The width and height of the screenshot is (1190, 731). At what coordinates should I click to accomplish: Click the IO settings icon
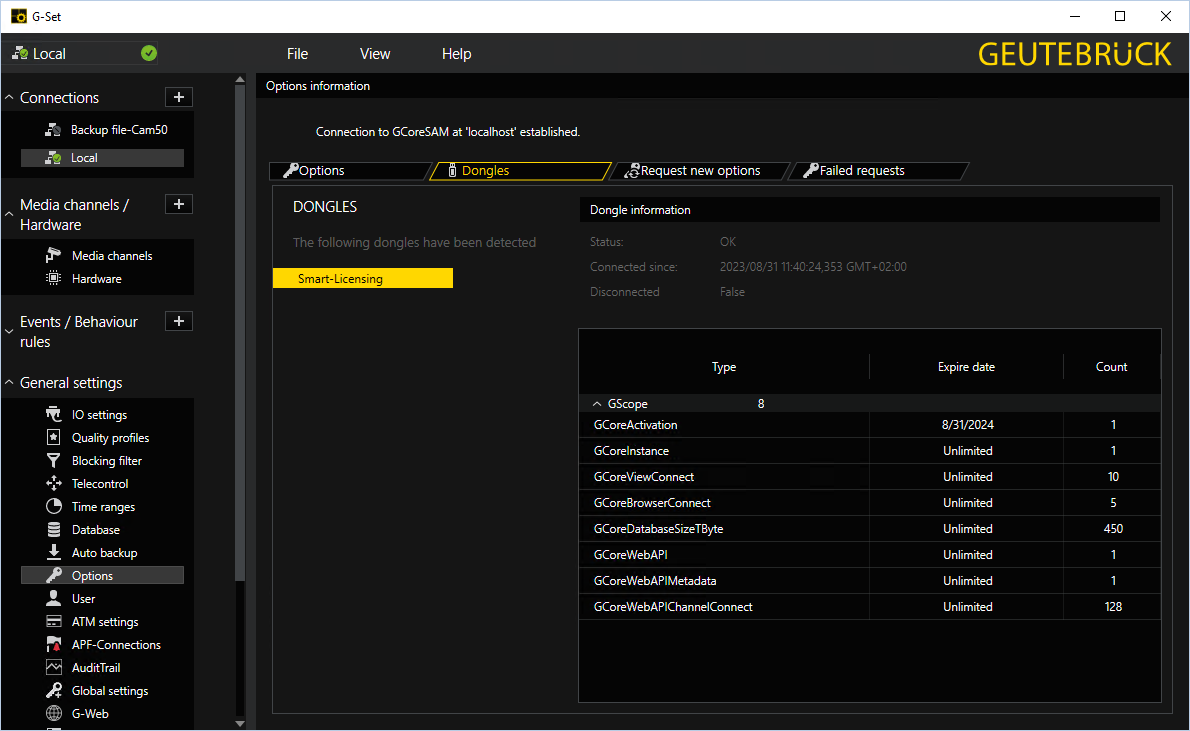(x=54, y=415)
